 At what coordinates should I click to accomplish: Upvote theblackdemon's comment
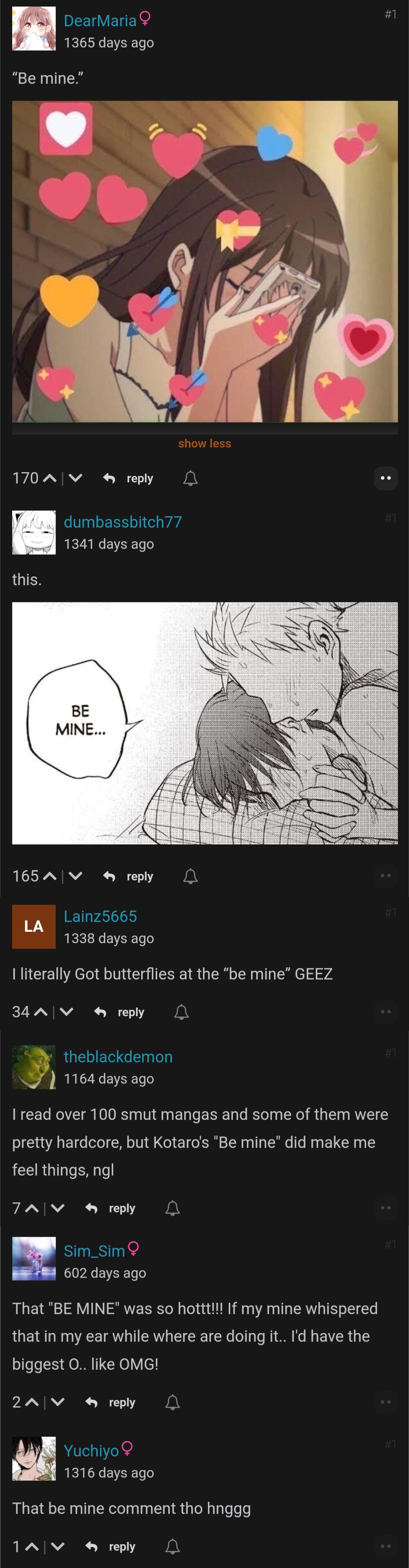tap(32, 1208)
